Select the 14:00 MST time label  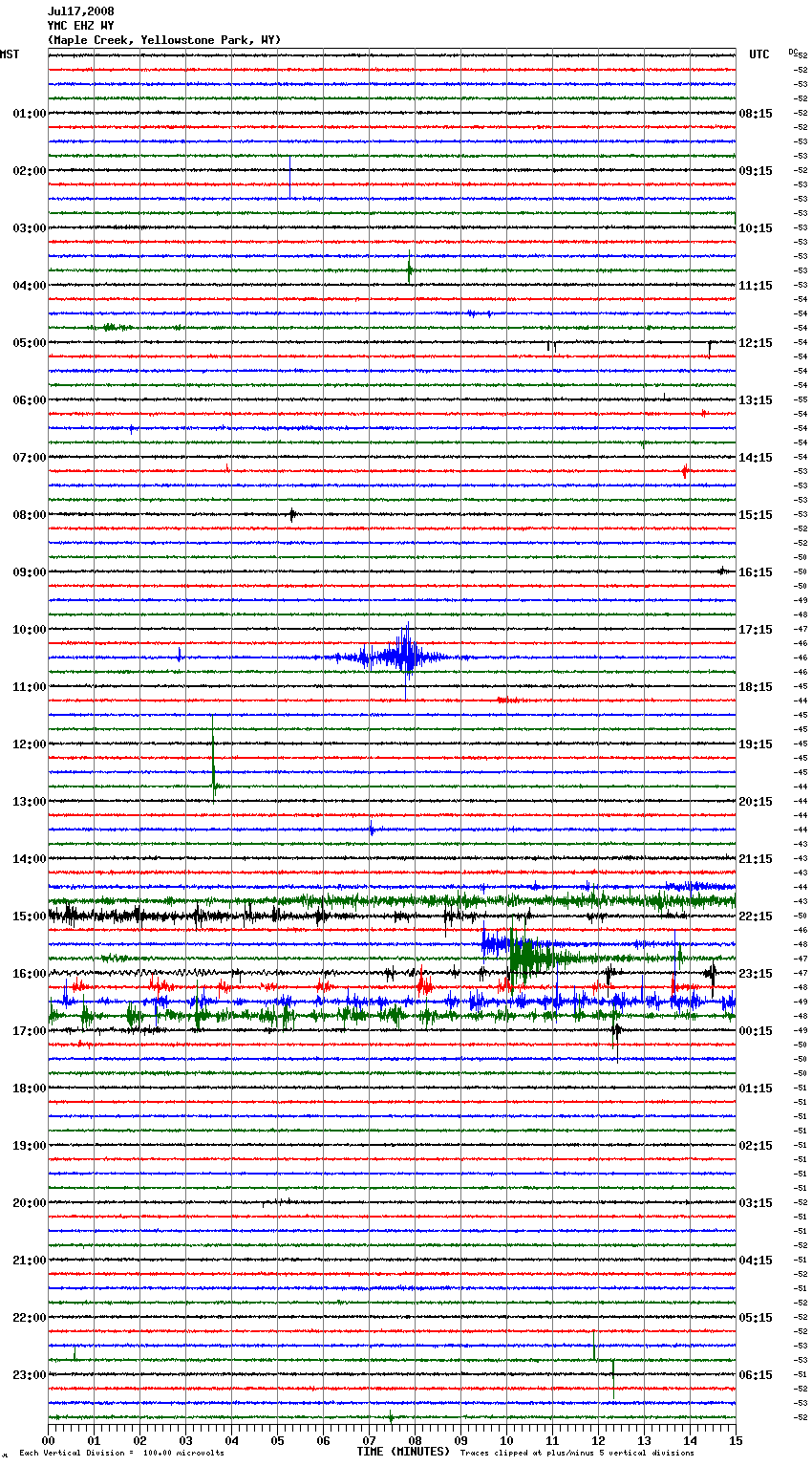point(30,859)
